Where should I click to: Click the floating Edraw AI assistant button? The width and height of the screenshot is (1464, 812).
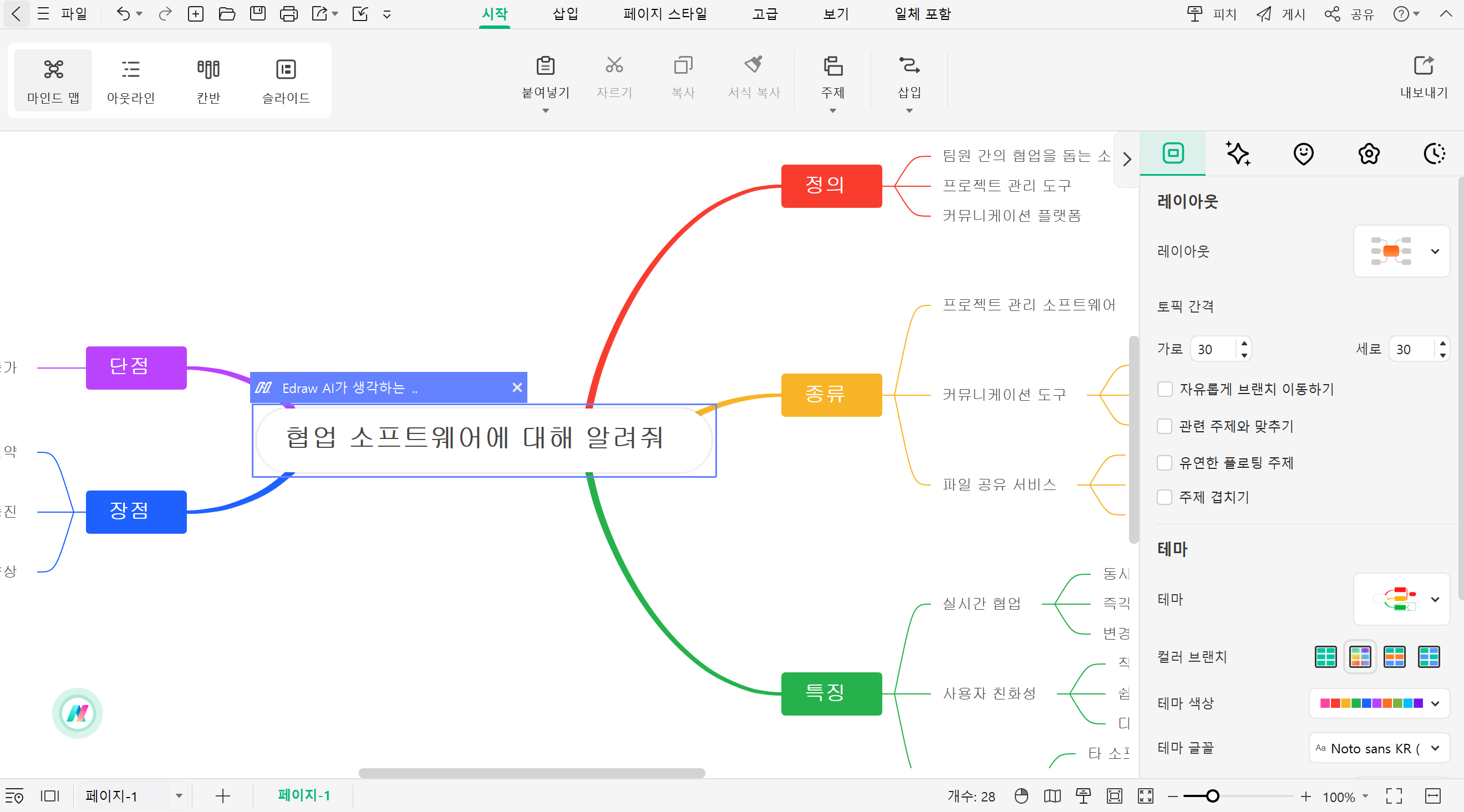[77, 713]
